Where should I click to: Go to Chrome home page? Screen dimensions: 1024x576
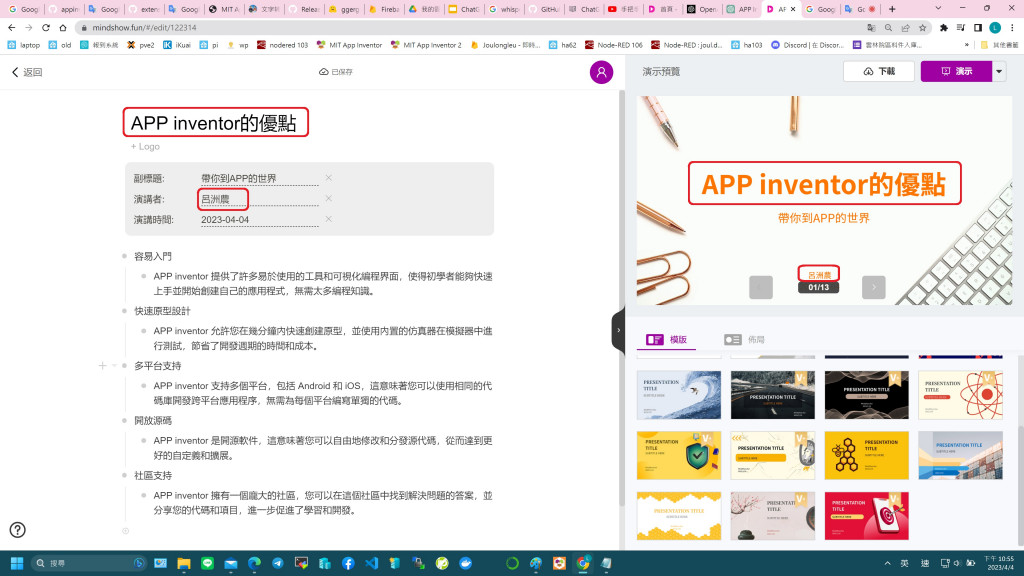coord(63,27)
